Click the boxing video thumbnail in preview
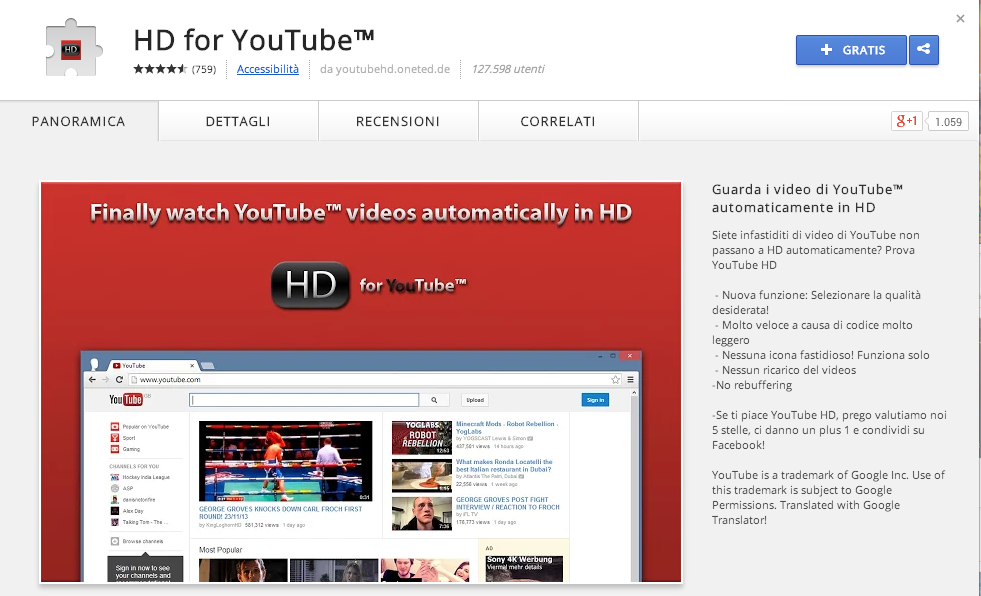 coord(285,461)
